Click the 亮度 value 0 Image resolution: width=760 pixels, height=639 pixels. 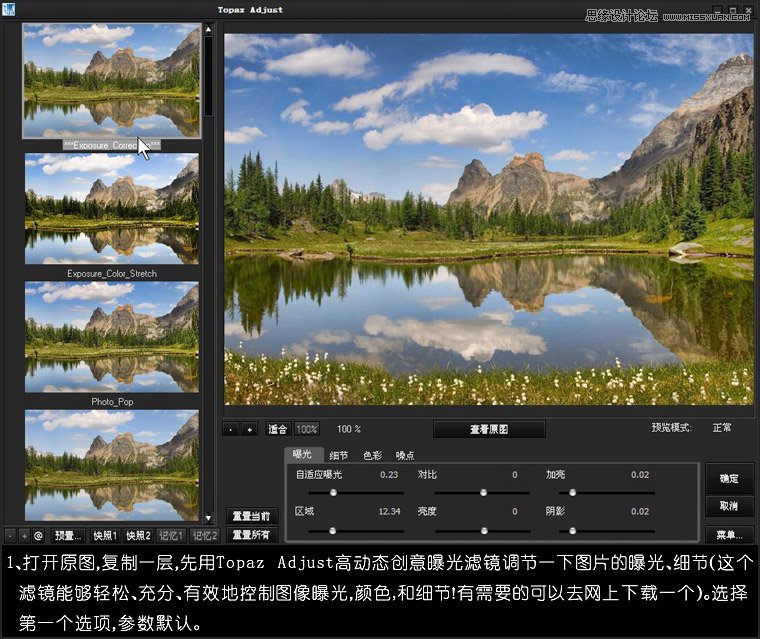pyautogui.click(x=515, y=511)
